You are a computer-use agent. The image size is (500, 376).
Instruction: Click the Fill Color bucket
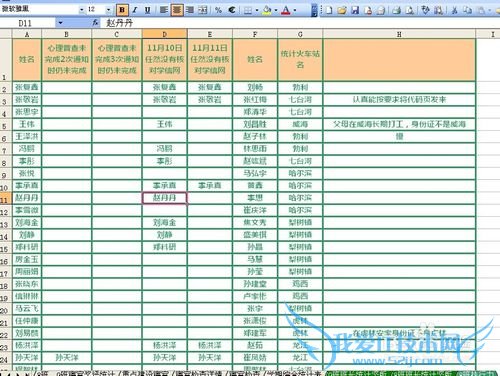[x=267, y=10]
